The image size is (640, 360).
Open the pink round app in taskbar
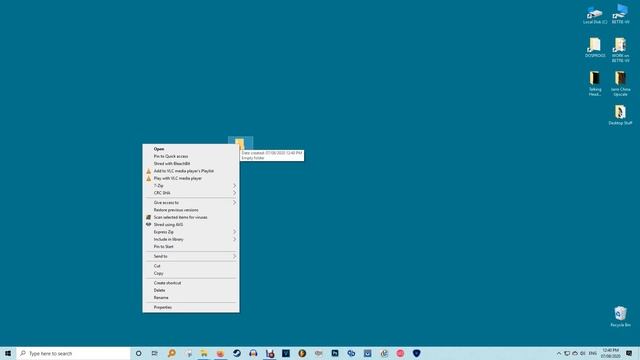pyautogui.click(x=400, y=353)
